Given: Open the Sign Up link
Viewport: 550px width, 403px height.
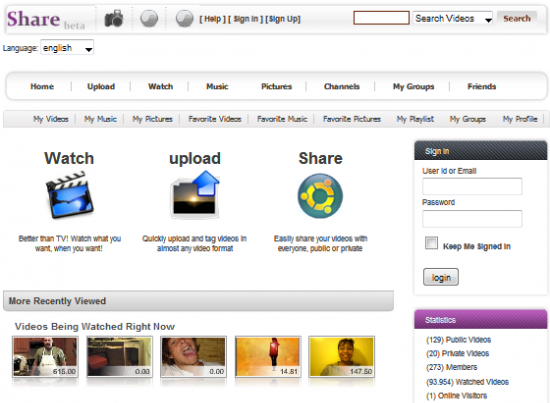Looking at the screenshot, I should pos(283,19).
